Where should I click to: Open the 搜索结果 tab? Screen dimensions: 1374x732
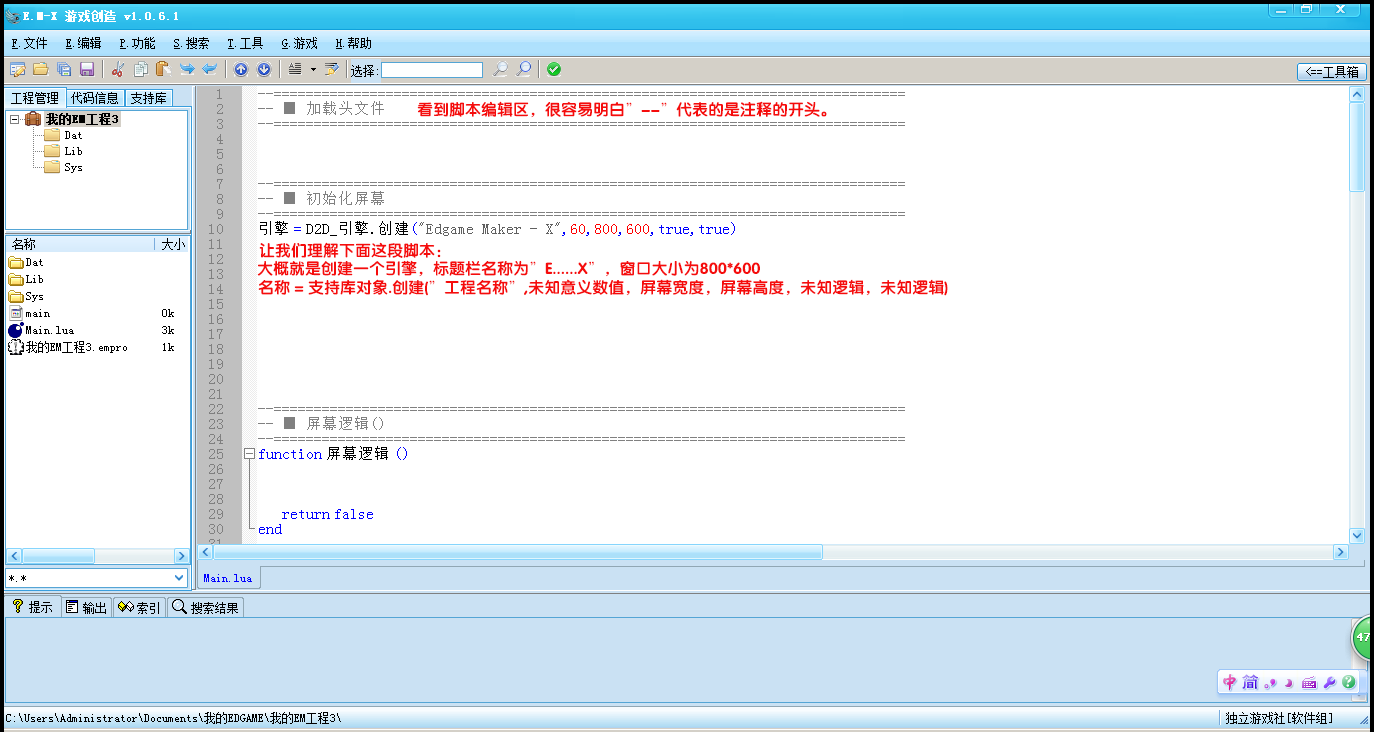pyautogui.click(x=205, y=607)
